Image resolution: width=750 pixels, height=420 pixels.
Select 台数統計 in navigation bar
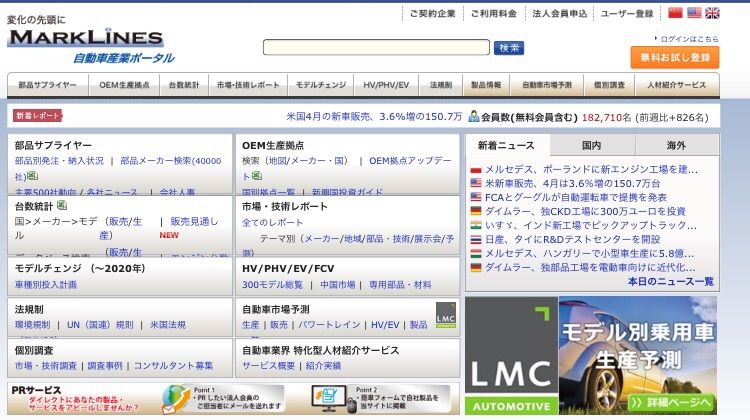[x=184, y=85]
